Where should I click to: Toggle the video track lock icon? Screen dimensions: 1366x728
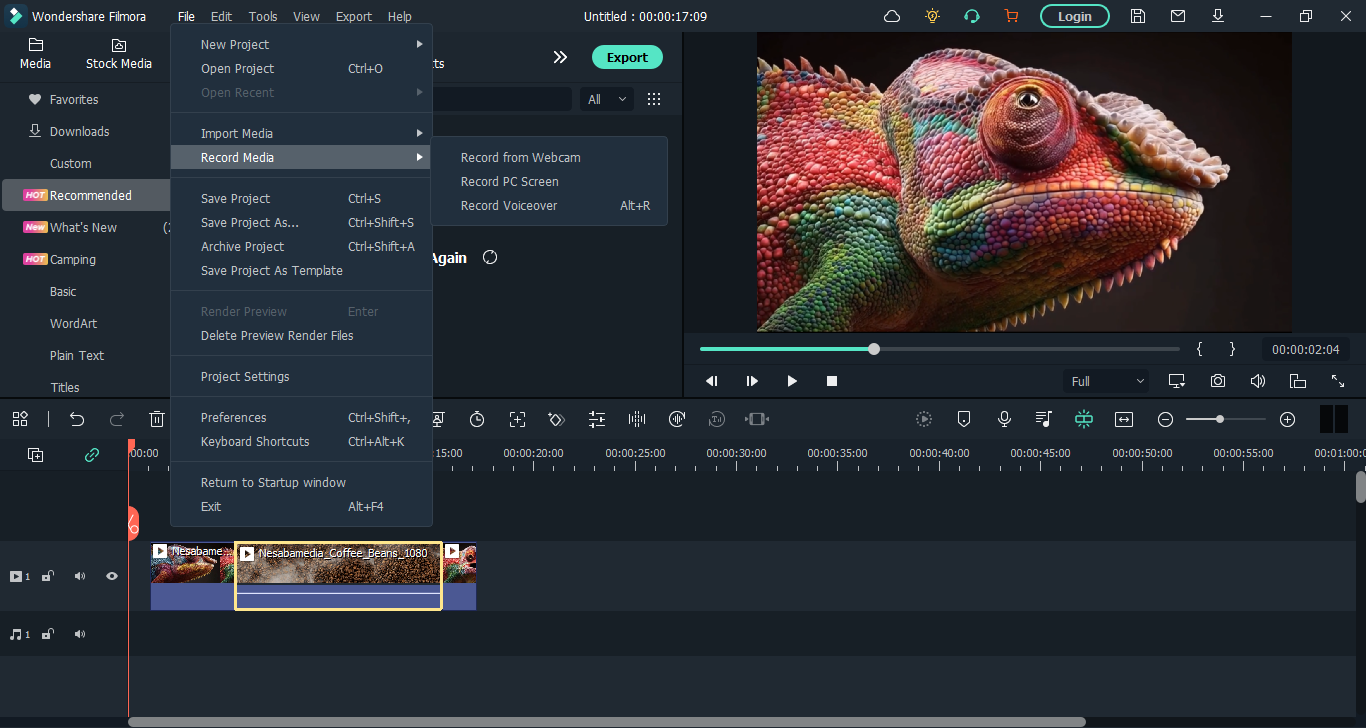pos(48,576)
